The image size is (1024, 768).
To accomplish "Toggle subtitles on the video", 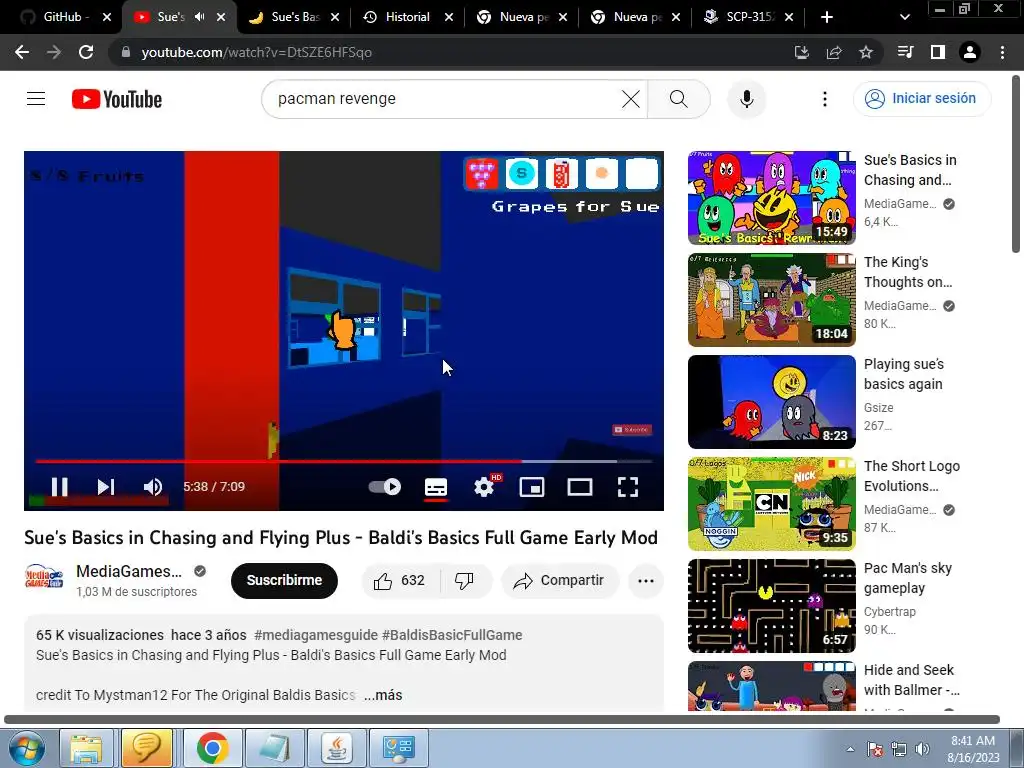I will tap(436, 487).
